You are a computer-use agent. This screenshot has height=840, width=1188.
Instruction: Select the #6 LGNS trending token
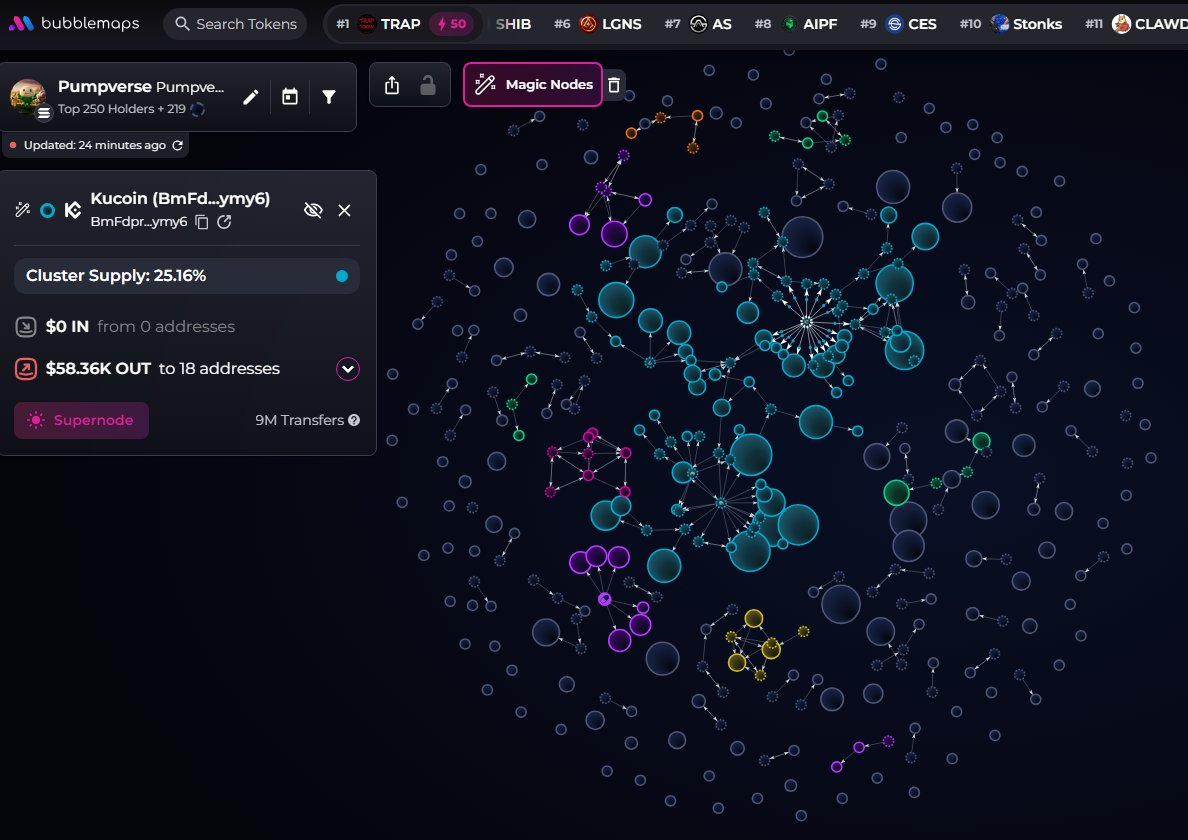[598, 24]
